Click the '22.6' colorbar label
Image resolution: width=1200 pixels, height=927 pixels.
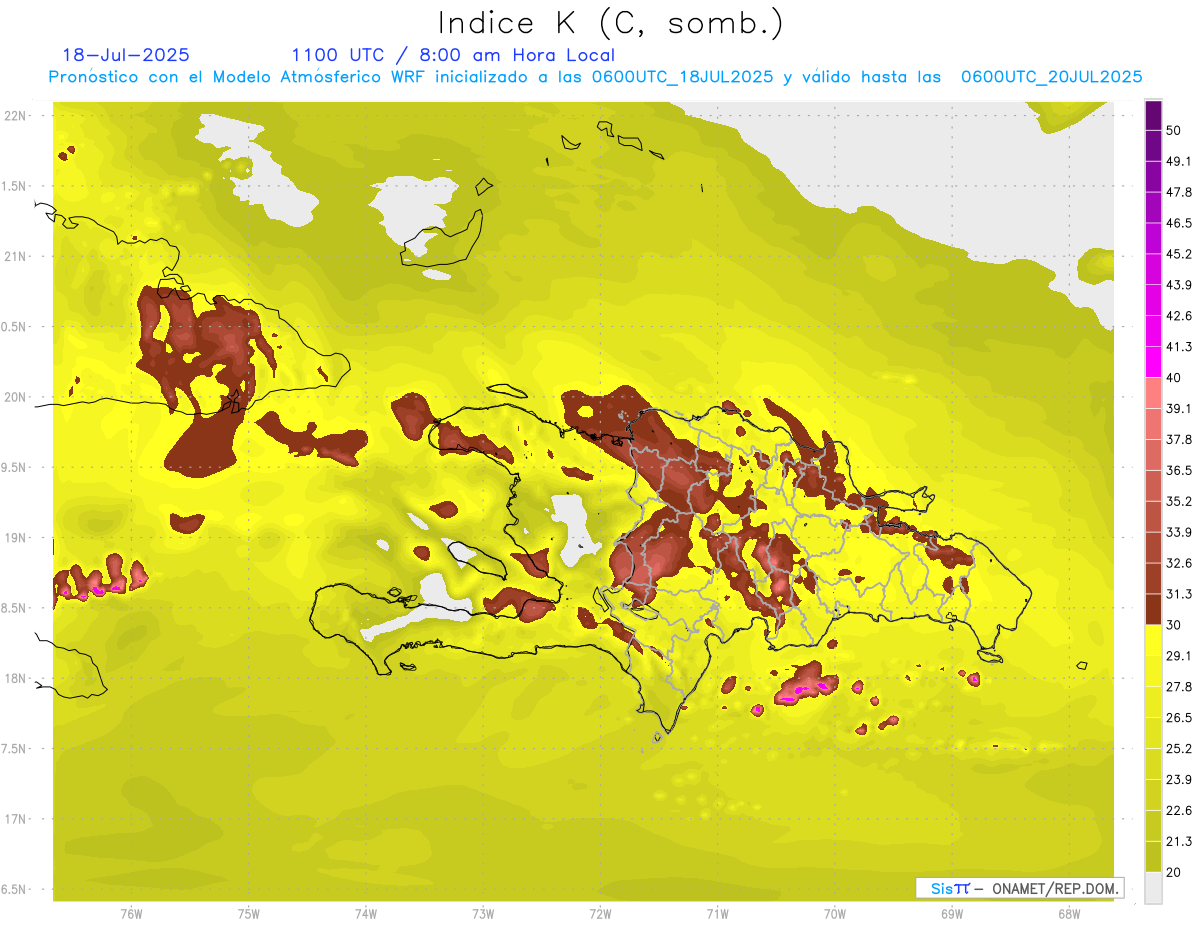[1180, 810]
